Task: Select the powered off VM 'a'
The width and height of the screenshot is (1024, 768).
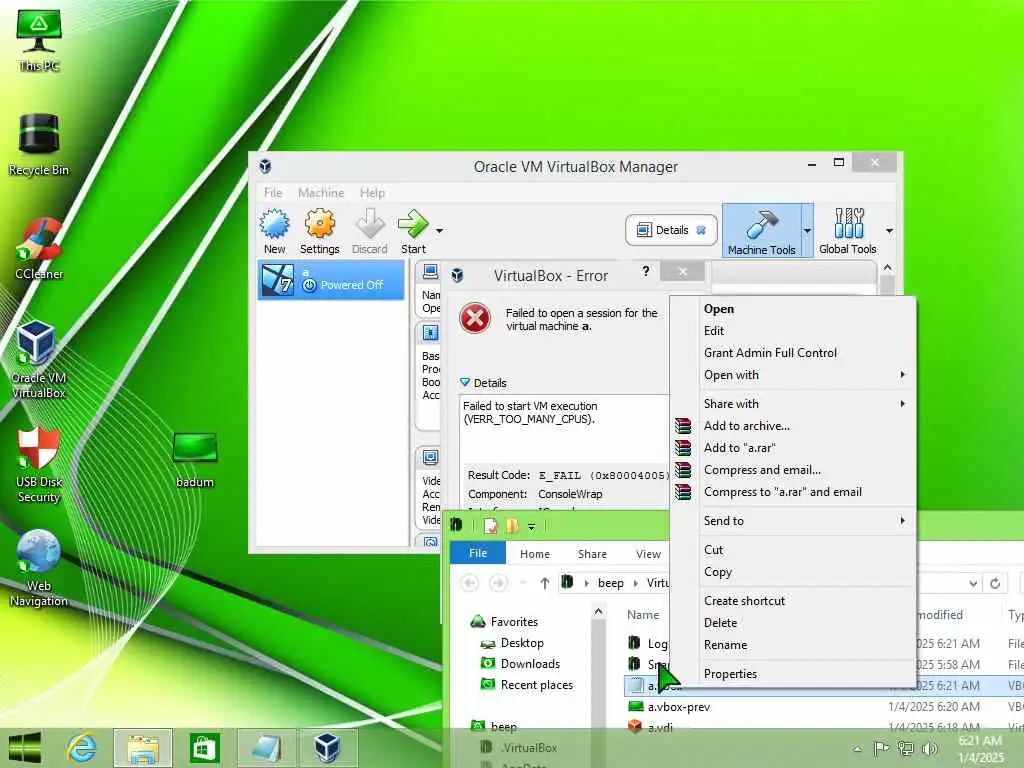Action: [331, 280]
